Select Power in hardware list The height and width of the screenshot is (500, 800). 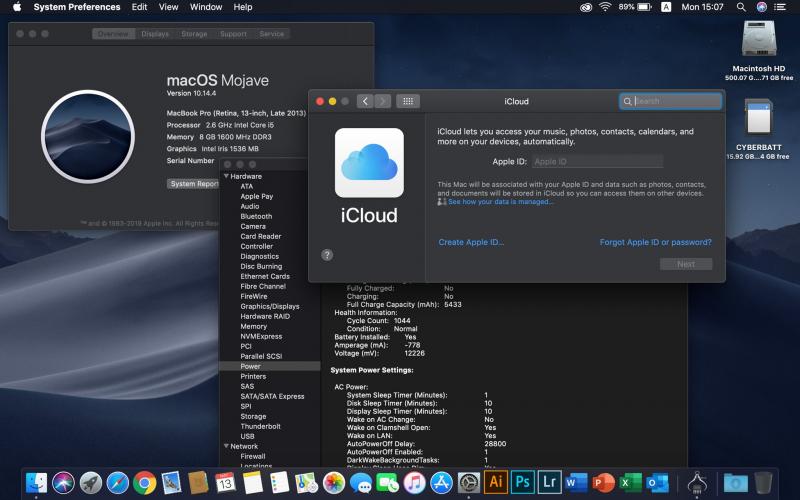point(251,366)
